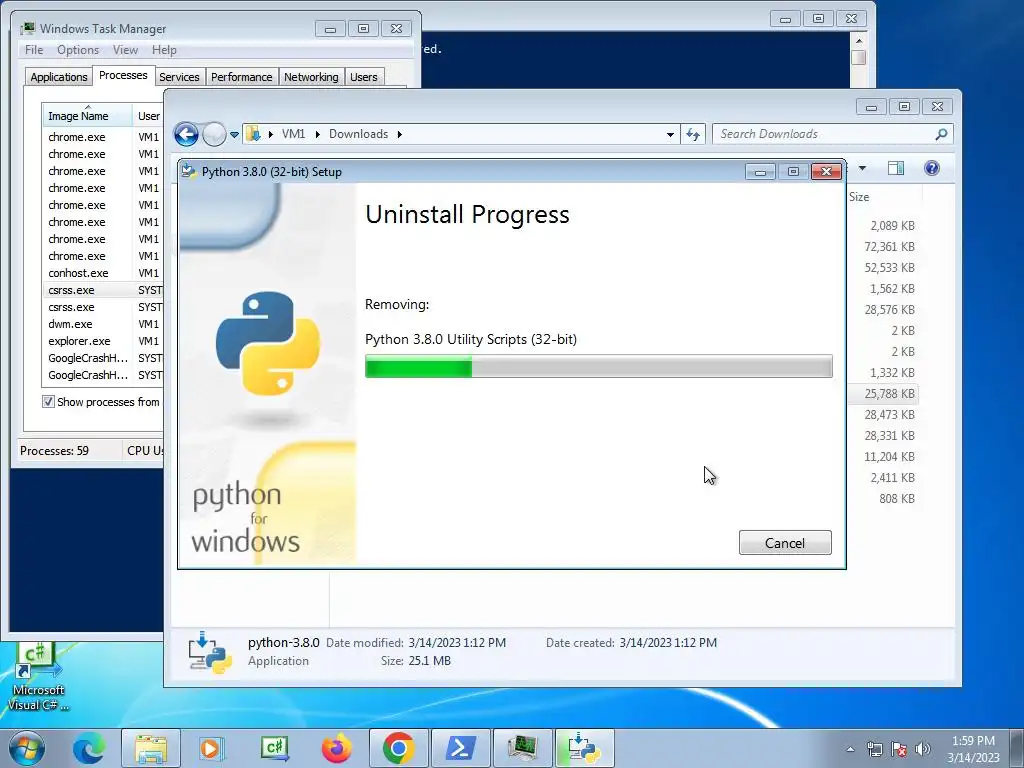Sort processes by User column
Screen dimensions: 1024x768
pyautogui.click(x=148, y=116)
